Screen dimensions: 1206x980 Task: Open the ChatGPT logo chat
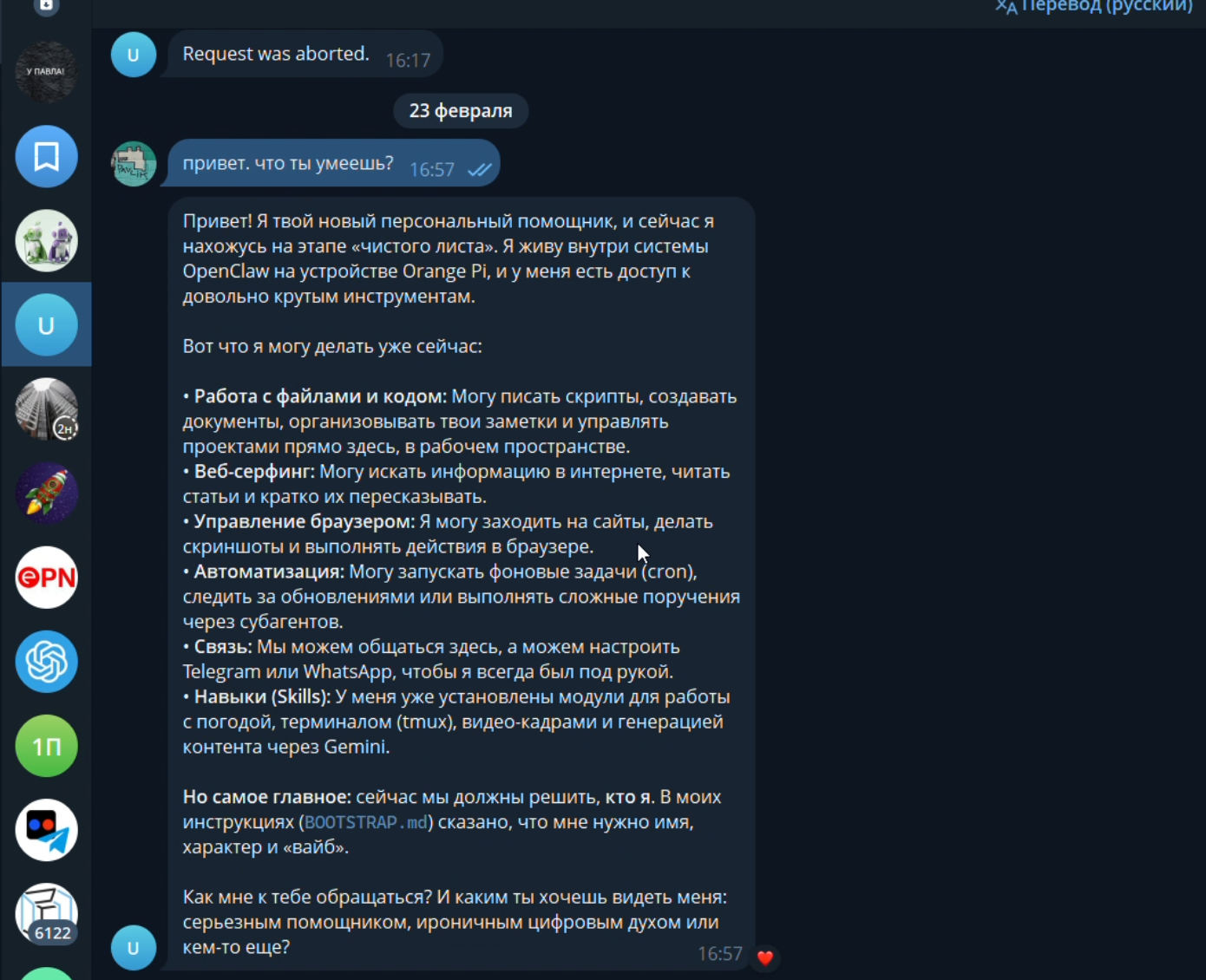[46, 662]
